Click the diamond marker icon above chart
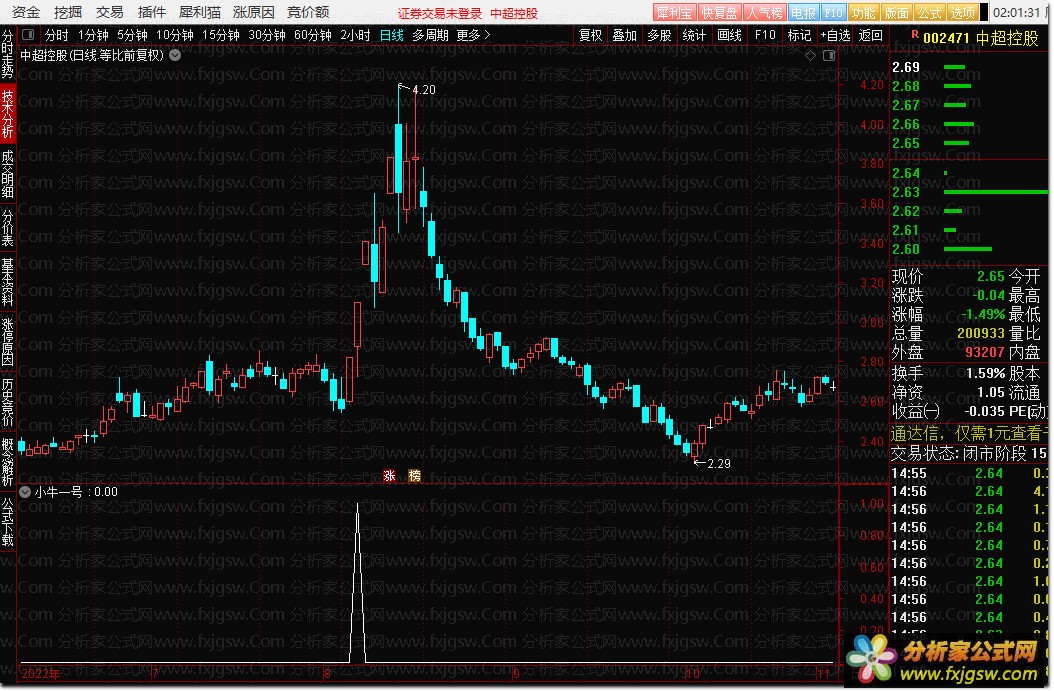 click(811, 55)
